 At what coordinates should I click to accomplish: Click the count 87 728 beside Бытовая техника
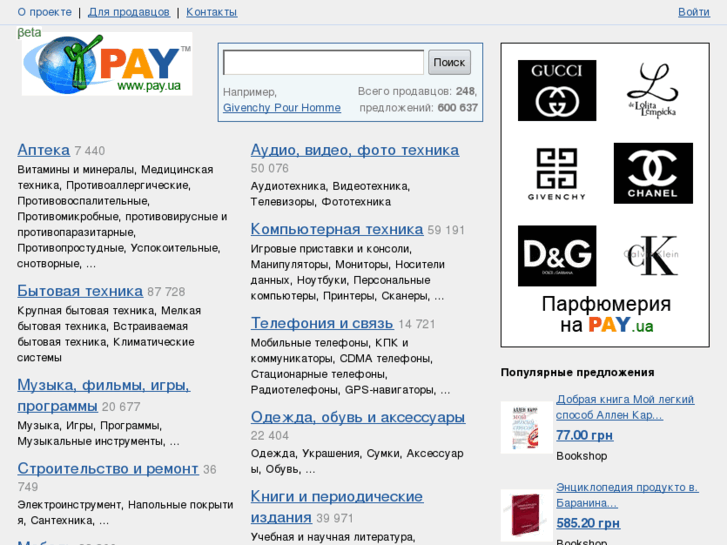pyautogui.click(x=166, y=292)
